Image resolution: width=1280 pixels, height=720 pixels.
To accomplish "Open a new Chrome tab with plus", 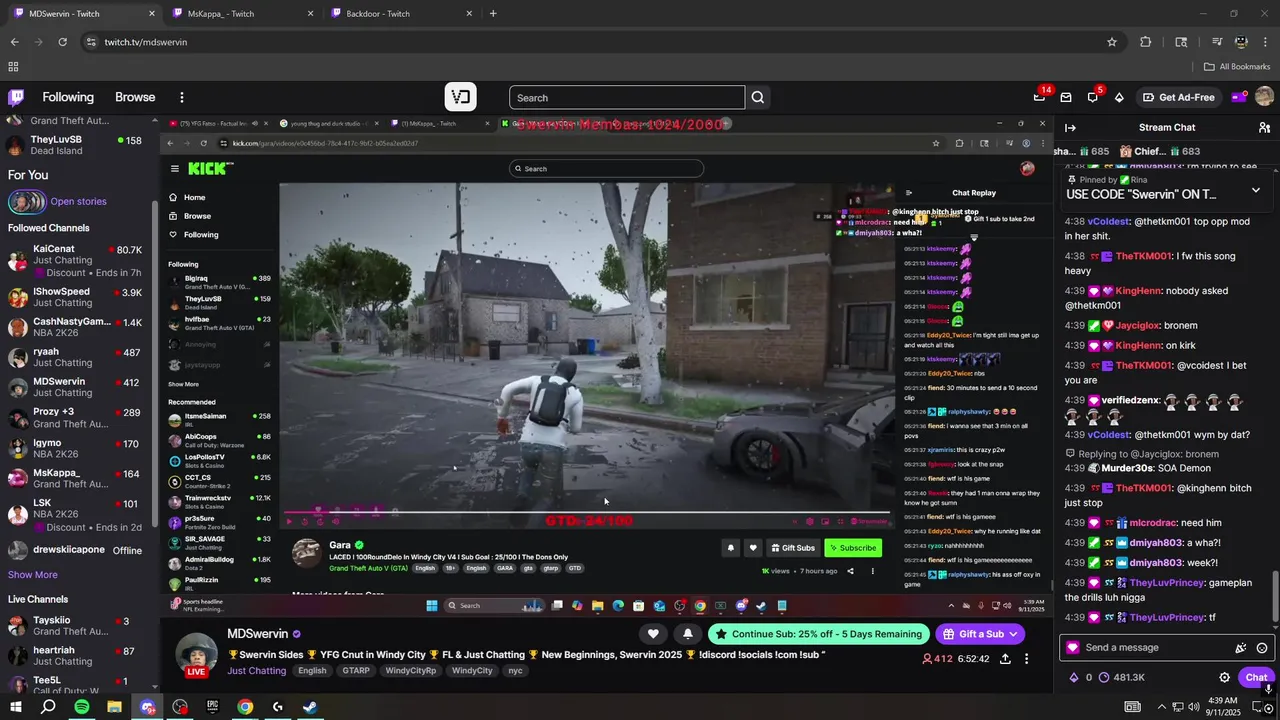I will [x=493, y=14].
